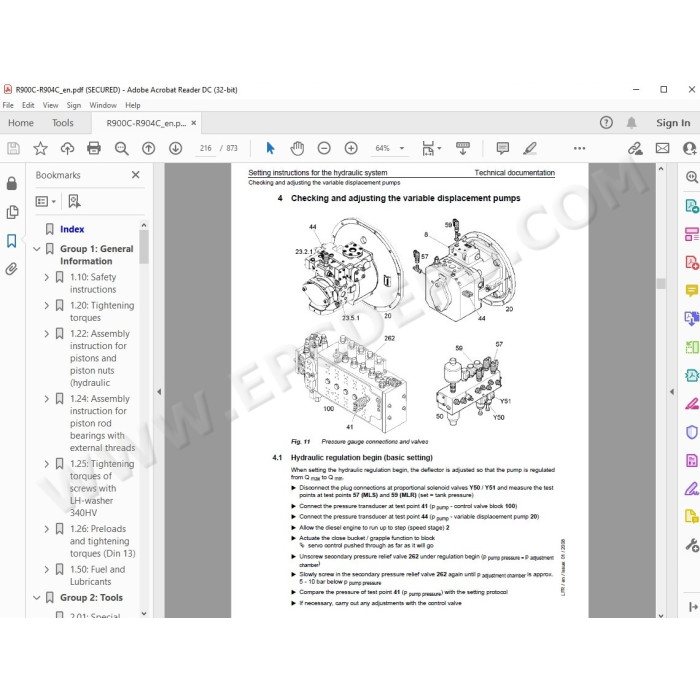This screenshot has width=700, height=700.
Task: Open the Attachments paperclip panel
Action: pos(12,269)
